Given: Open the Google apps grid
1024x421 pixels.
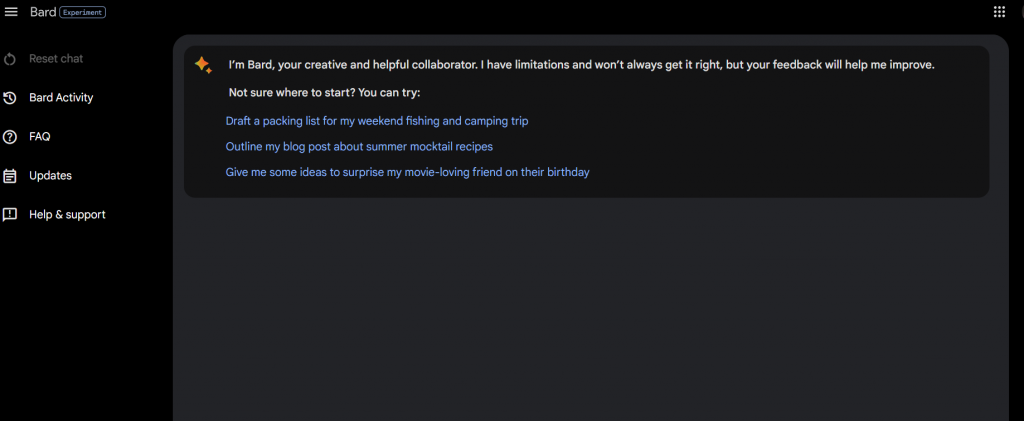Looking at the screenshot, I should [999, 12].
